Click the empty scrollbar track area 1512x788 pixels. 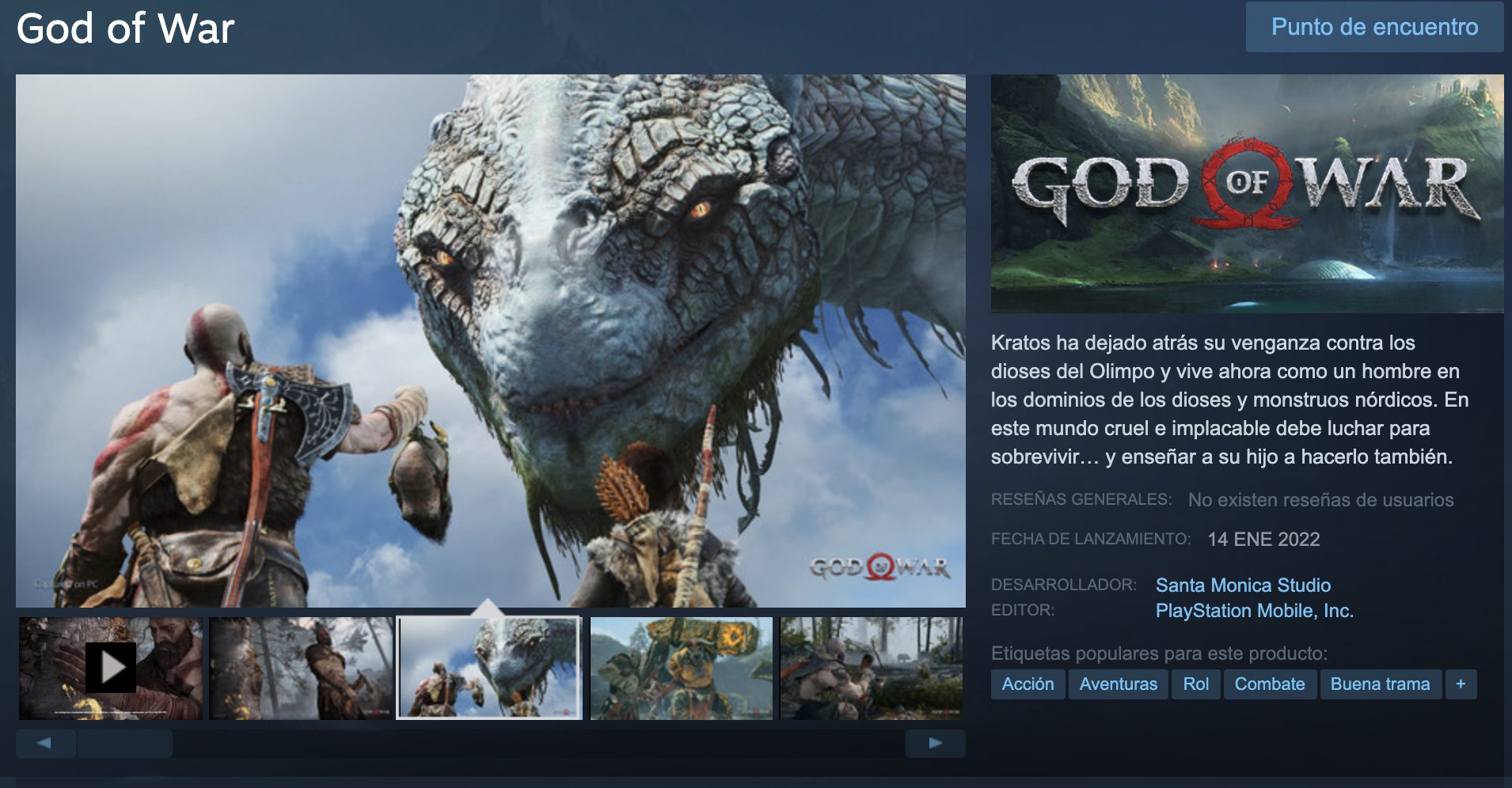pos(538,743)
